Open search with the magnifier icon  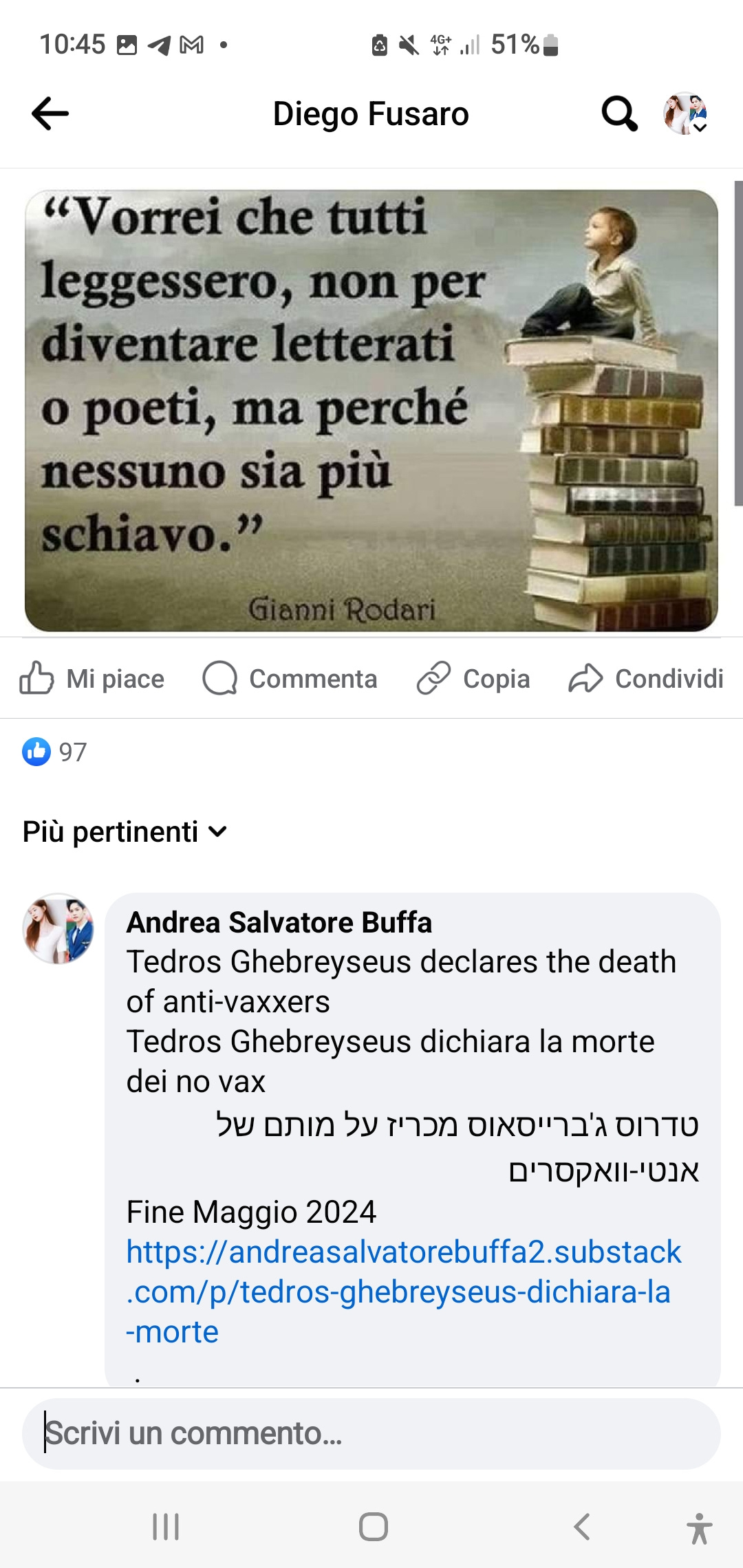point(619,113)
